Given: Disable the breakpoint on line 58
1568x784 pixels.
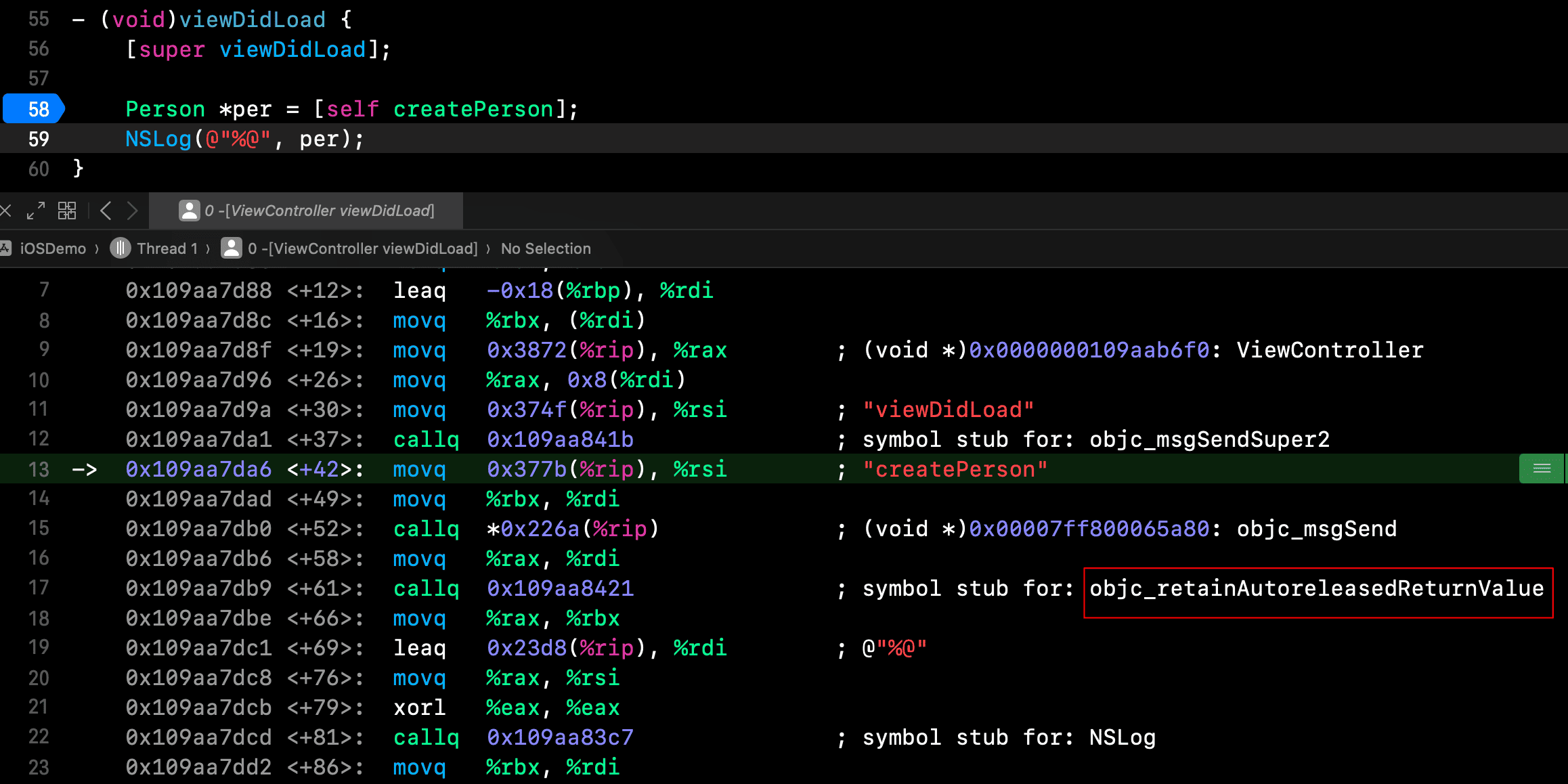Looking at the screenshot, I should pyautogui.click(x=34, y=109).
